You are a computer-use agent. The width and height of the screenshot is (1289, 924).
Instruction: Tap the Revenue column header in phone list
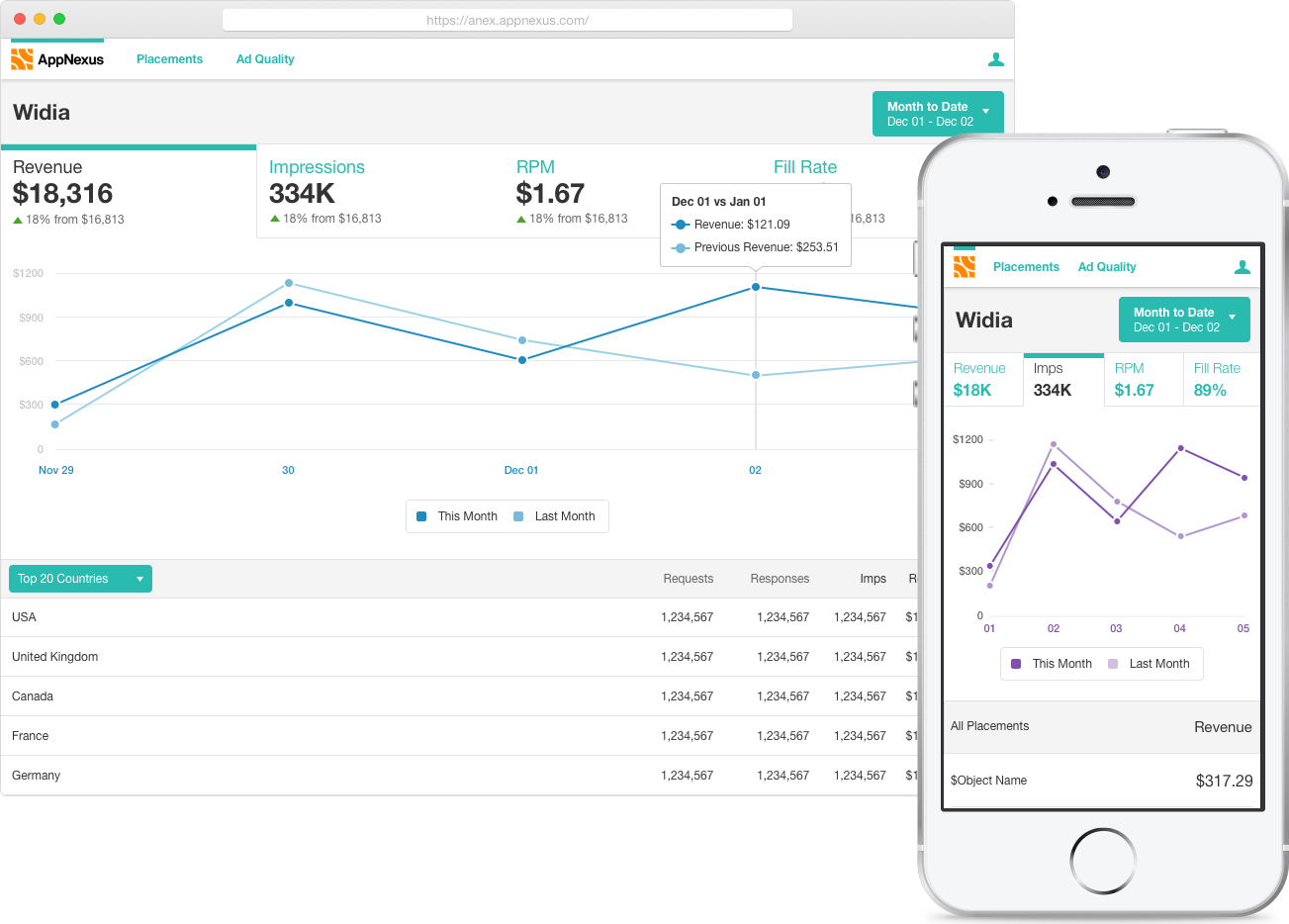point(1223,727)
